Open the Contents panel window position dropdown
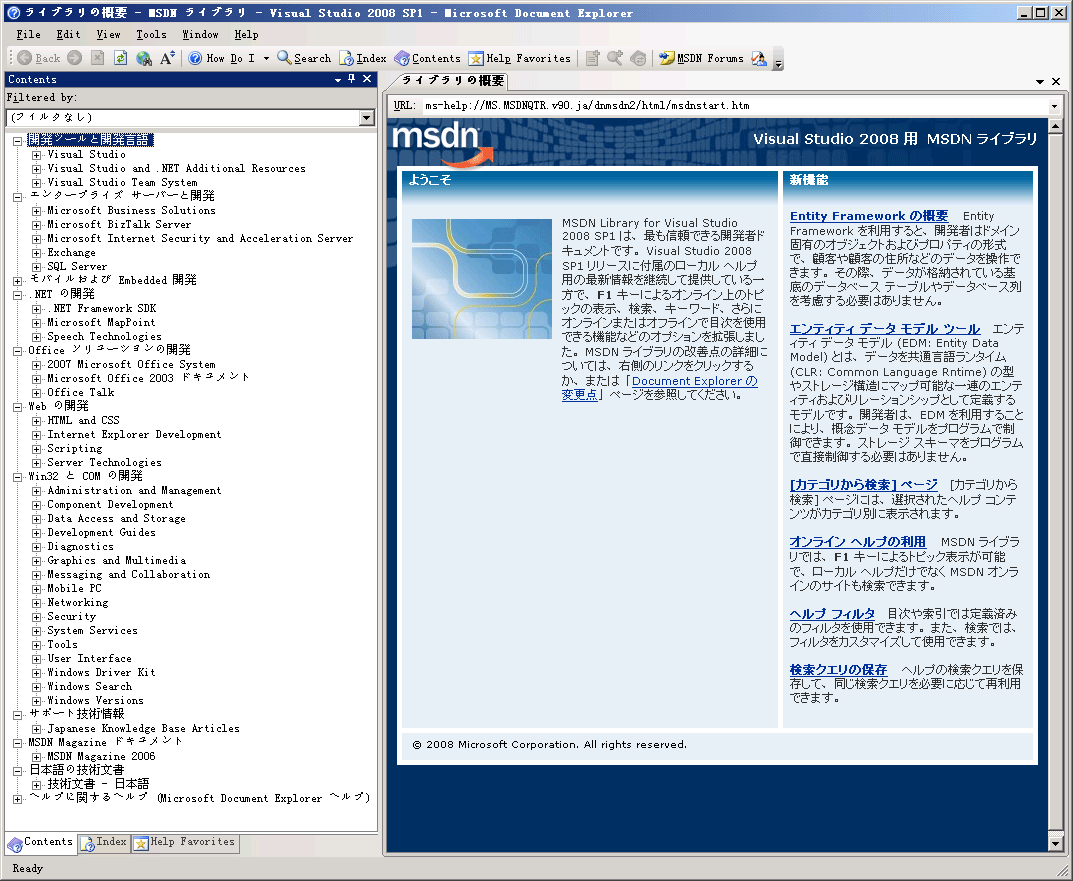Image resolution: width=1073 pixels, height=881 pixels. [x=337, y=79]
